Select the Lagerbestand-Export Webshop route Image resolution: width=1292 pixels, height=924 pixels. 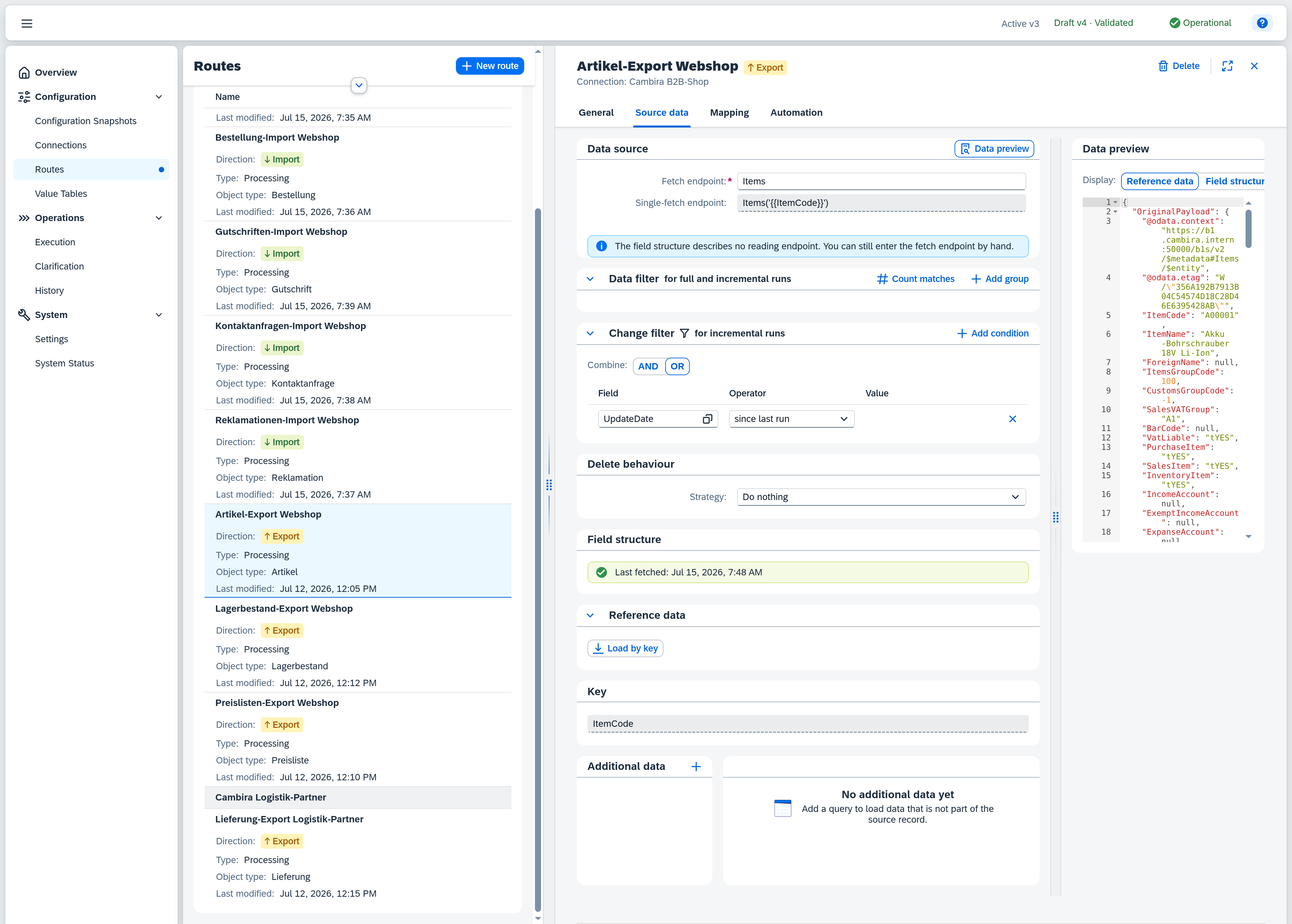[358, 645]
